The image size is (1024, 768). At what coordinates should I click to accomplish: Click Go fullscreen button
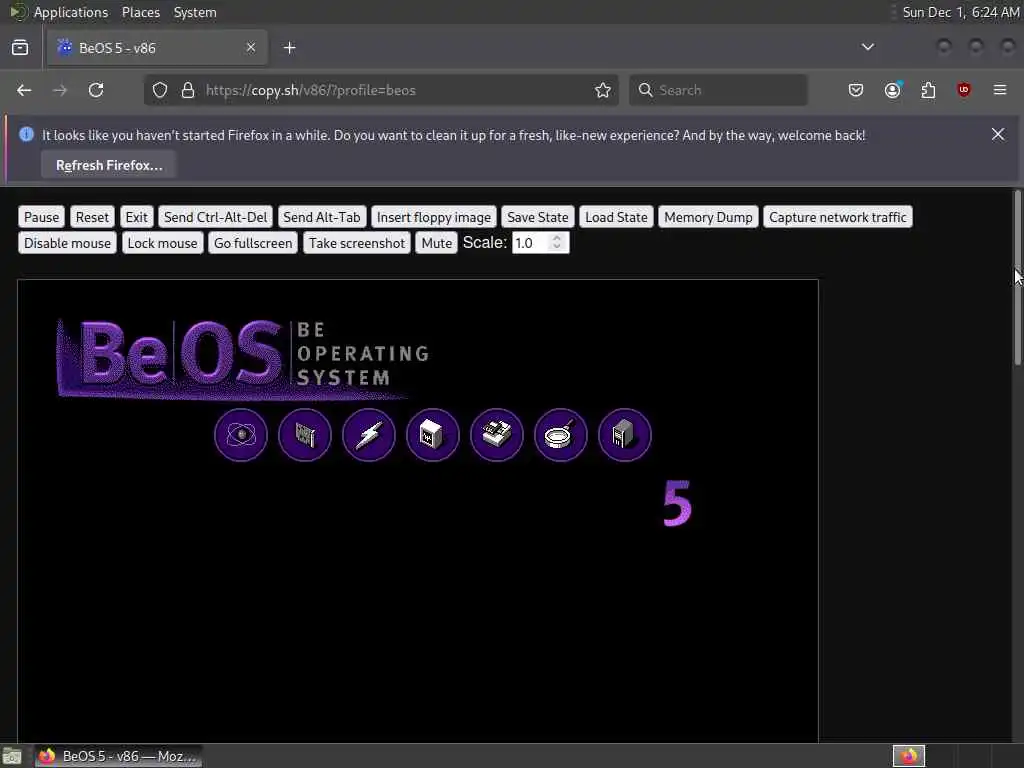(x=253, y=243)
